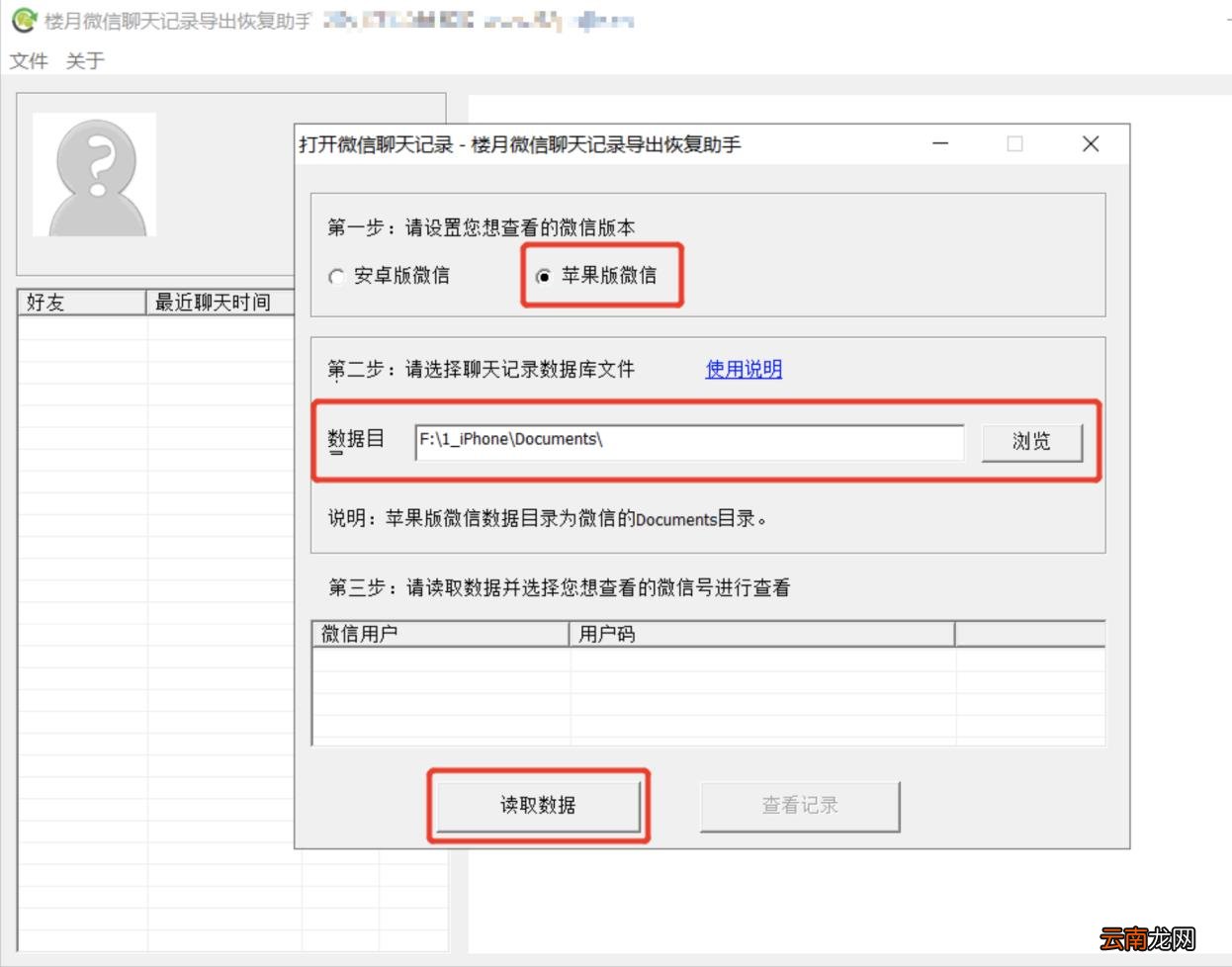Click the 浏览 browse button
The image size is (1232, 967).
point(1031,442)
